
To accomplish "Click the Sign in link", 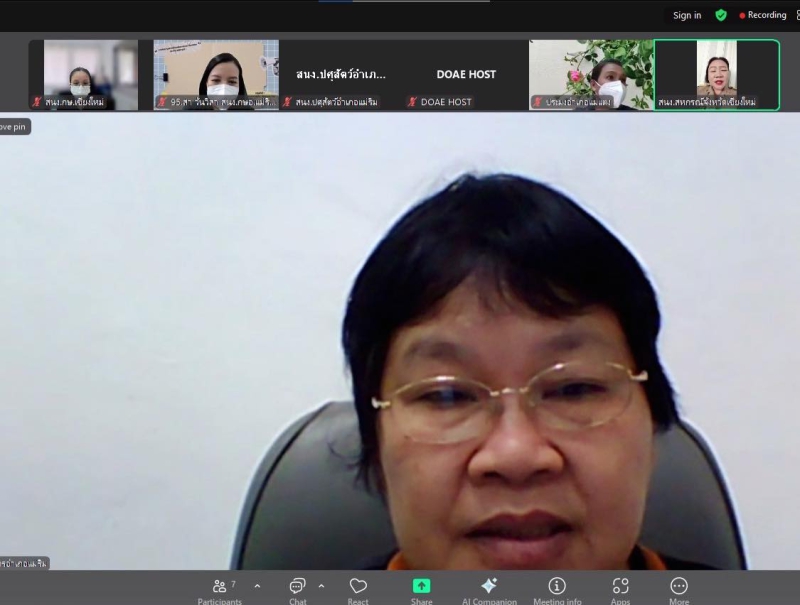I will point(687,15).
